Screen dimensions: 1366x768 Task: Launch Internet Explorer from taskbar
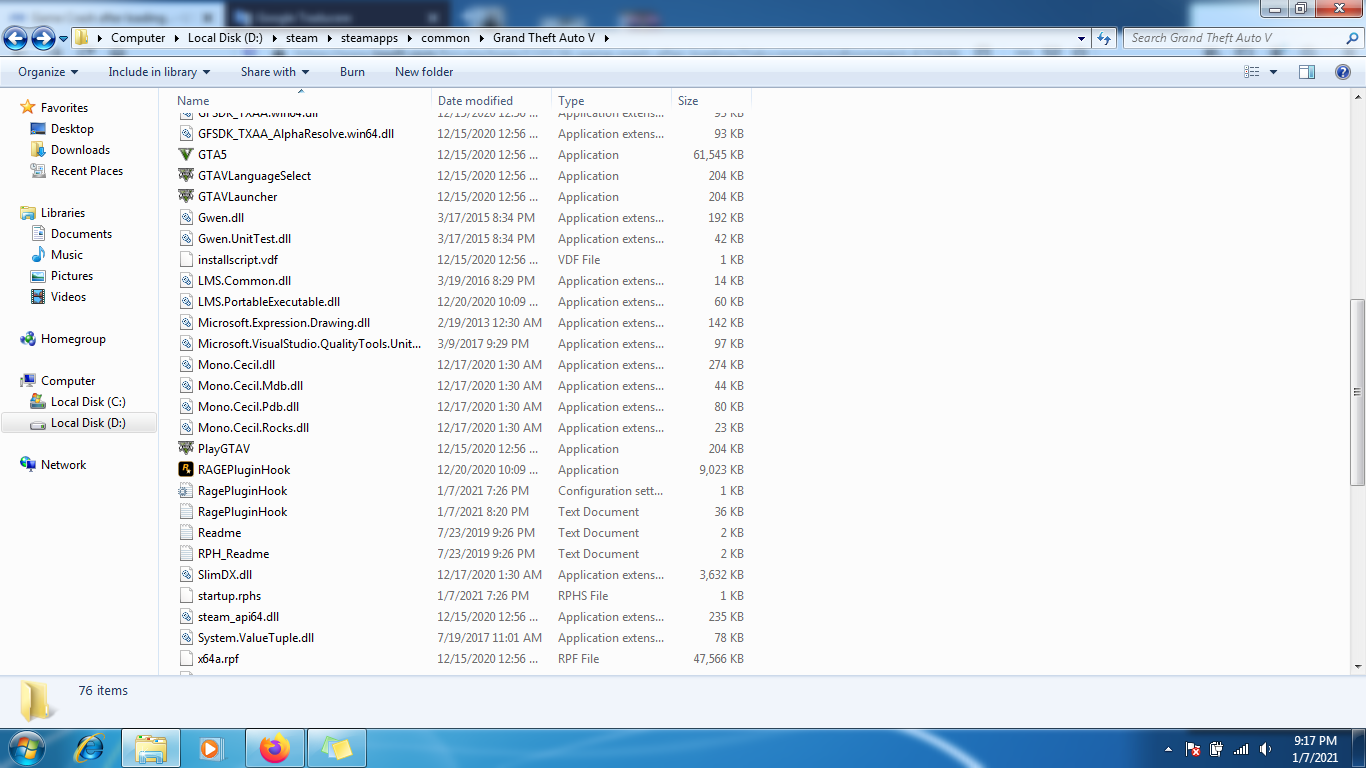point(91,748)
